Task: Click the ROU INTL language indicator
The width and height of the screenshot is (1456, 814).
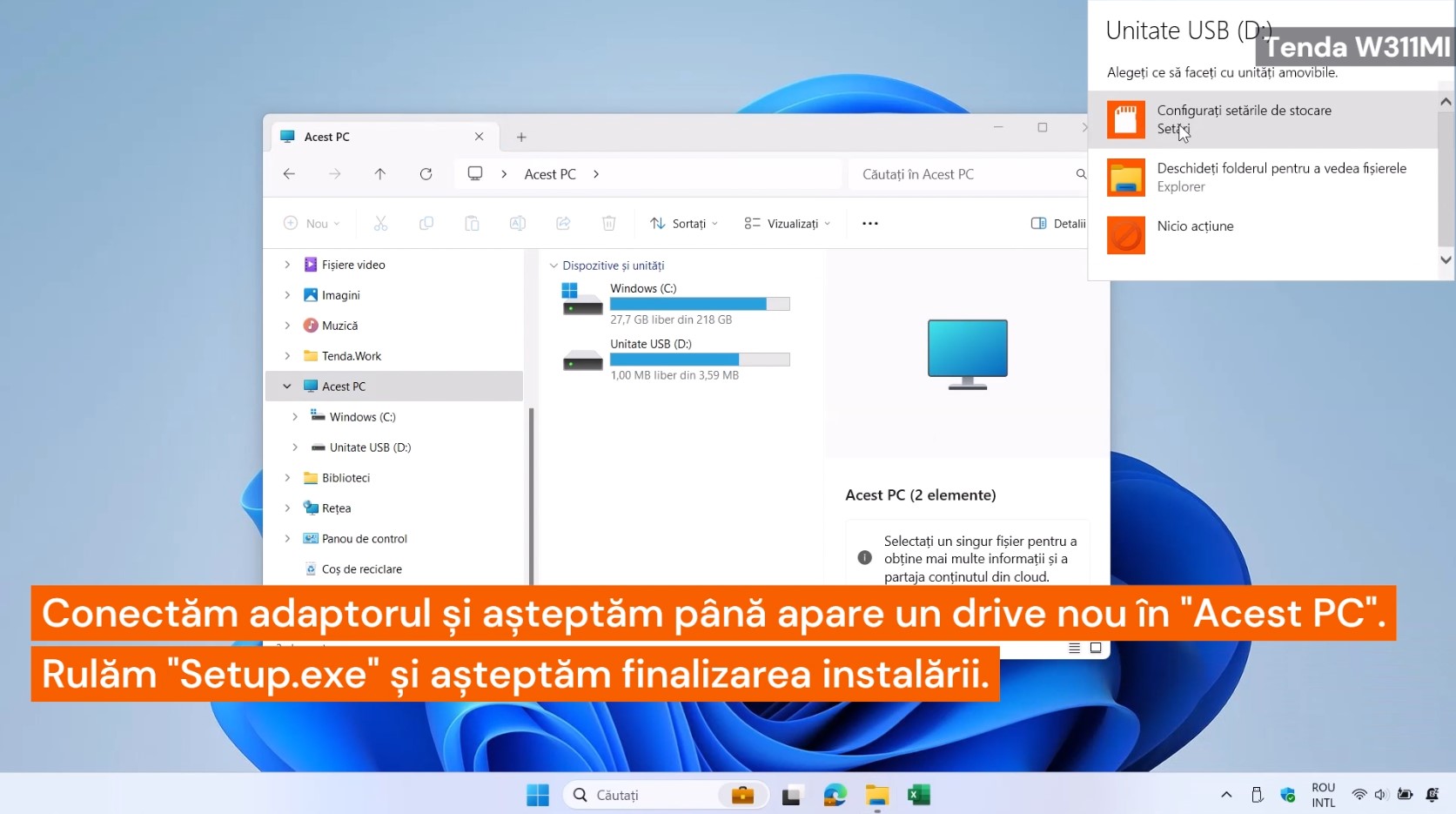Action: point(1324,795)
